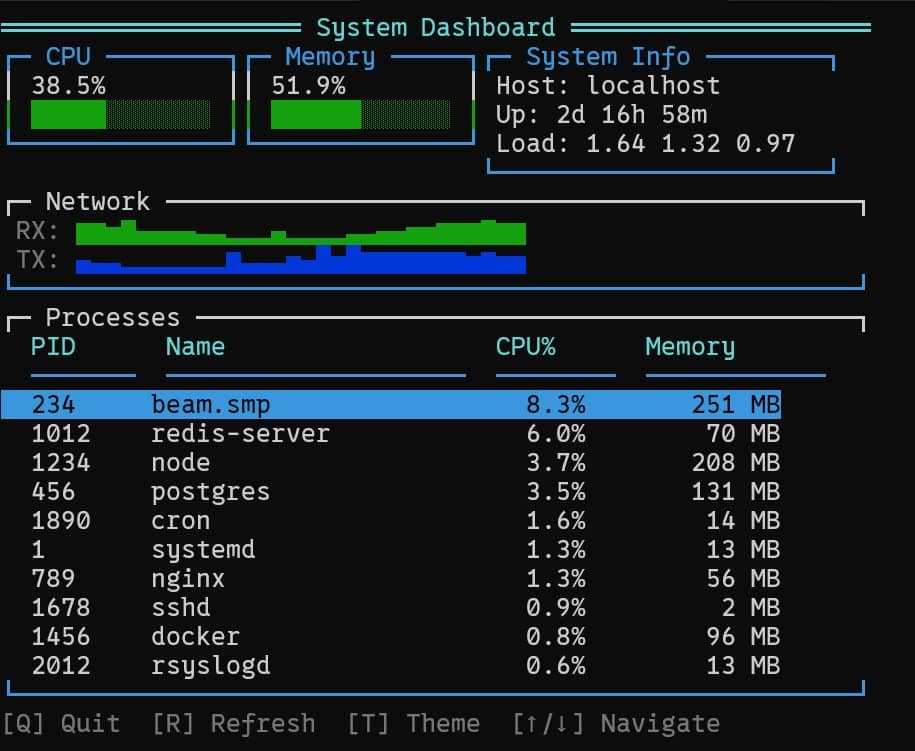Sort processes by the PID column

coord(53,347)
